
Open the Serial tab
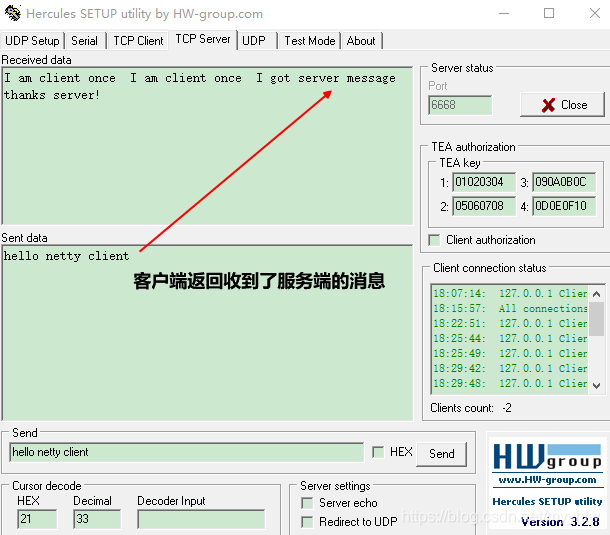point(84,40)
